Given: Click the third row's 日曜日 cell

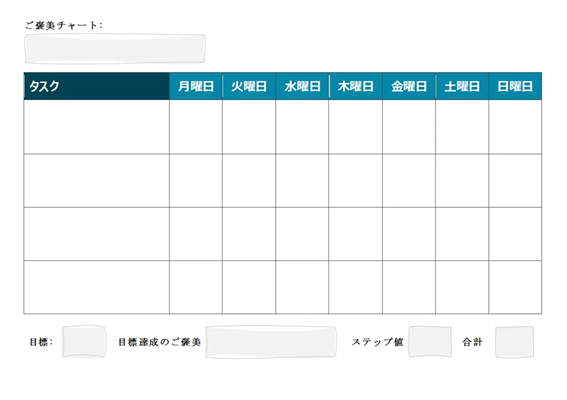Looking at the screenshot, I should point(515,234).
